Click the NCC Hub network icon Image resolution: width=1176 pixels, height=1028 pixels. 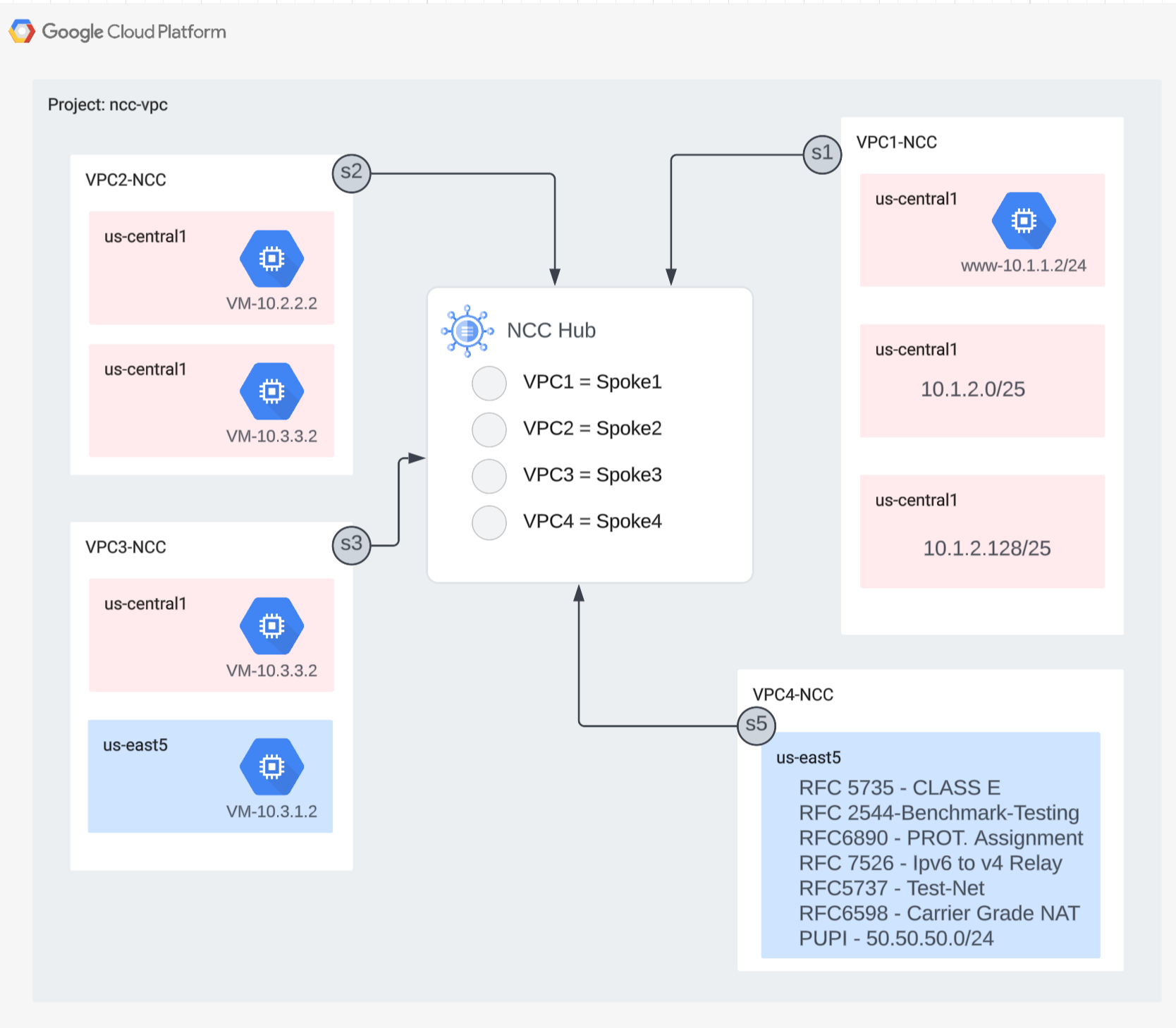click(x=467, y=331)
